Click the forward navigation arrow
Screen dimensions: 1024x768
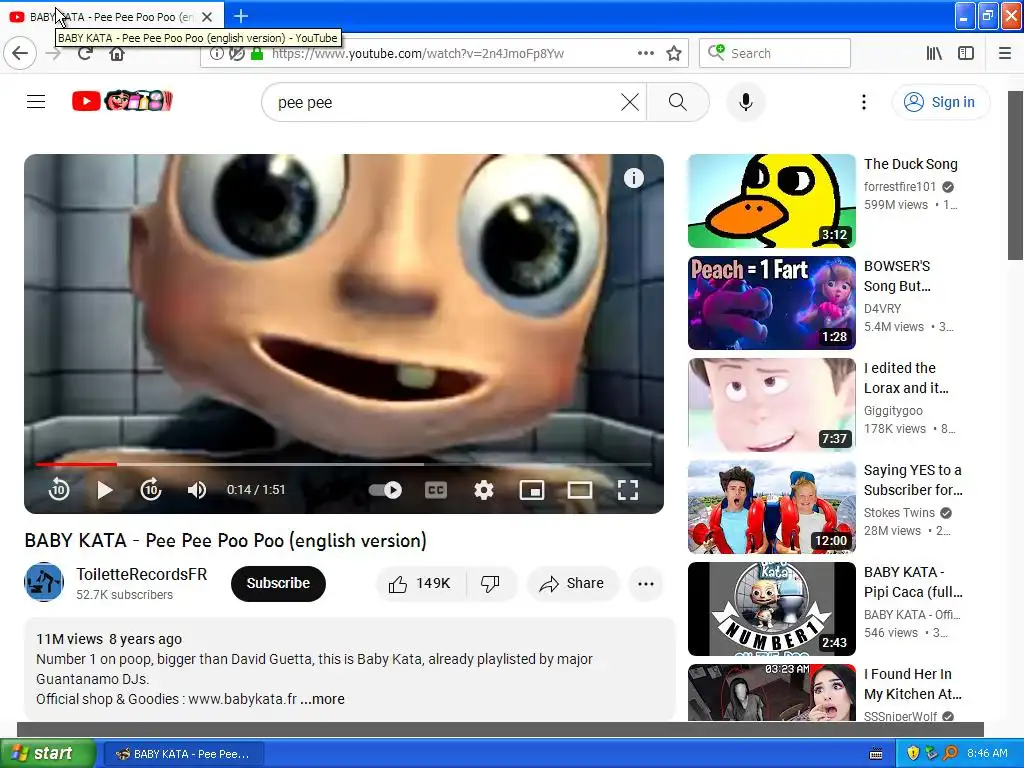point(54,54)
